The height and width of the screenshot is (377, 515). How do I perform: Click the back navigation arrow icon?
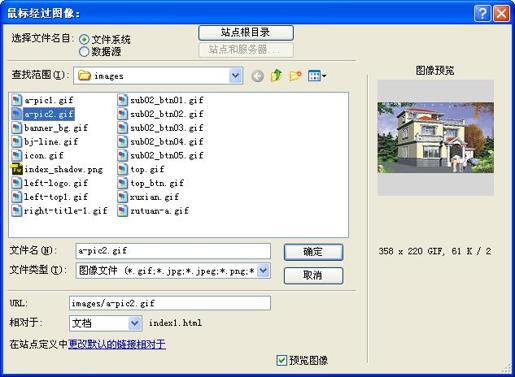(257, 76)
